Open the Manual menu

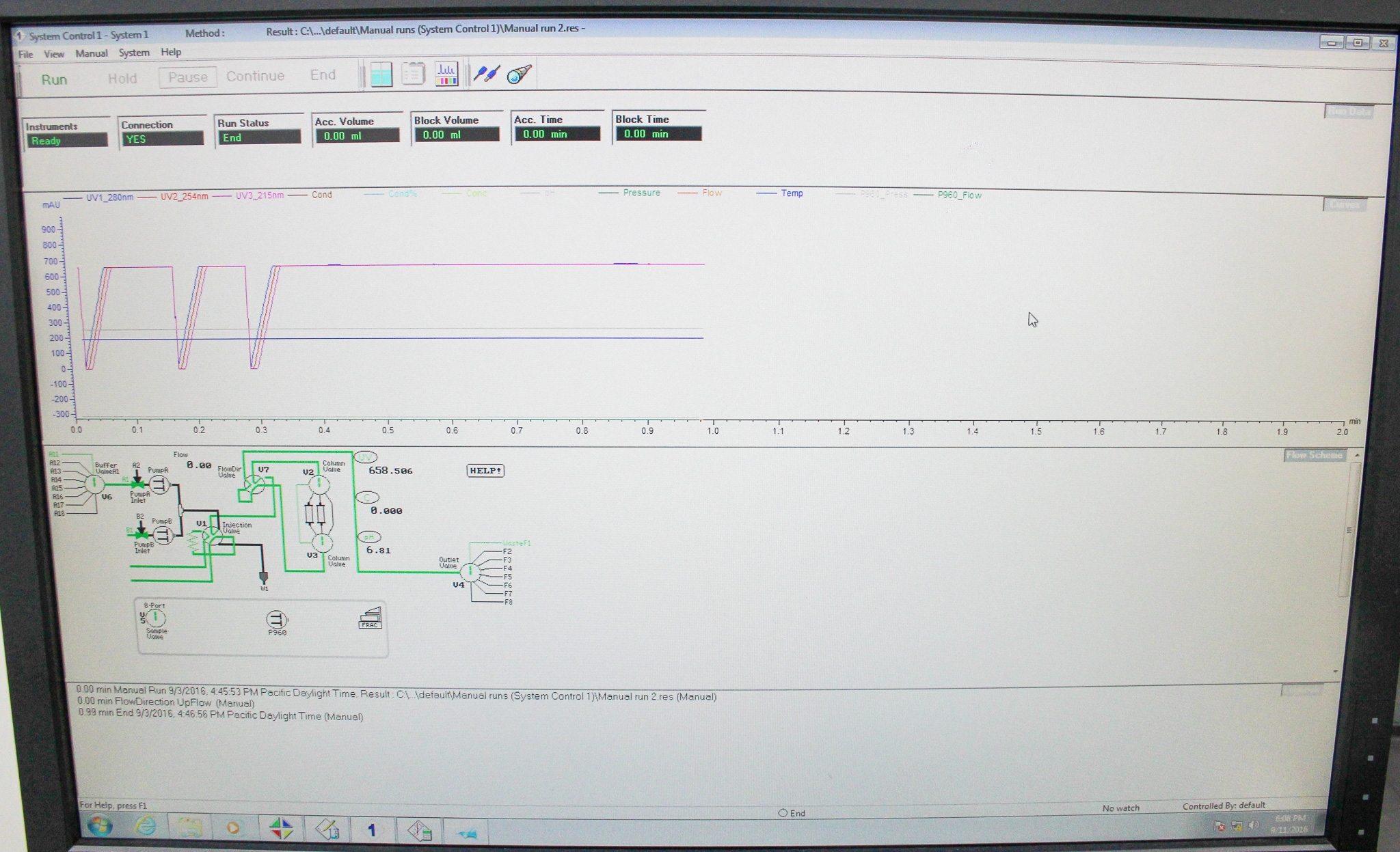(x=91, y=53)
